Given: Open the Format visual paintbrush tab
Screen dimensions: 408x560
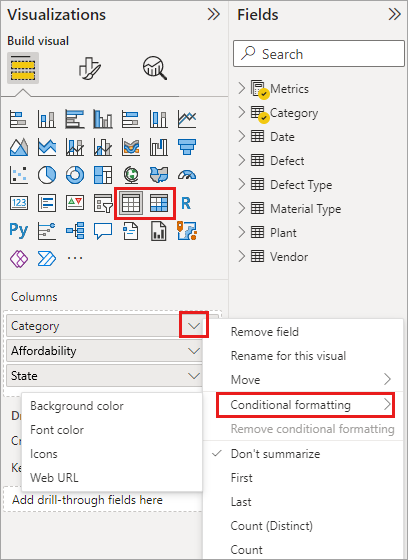Looking at the screenshot, I should pyautogui.click(x=89, y=68).
